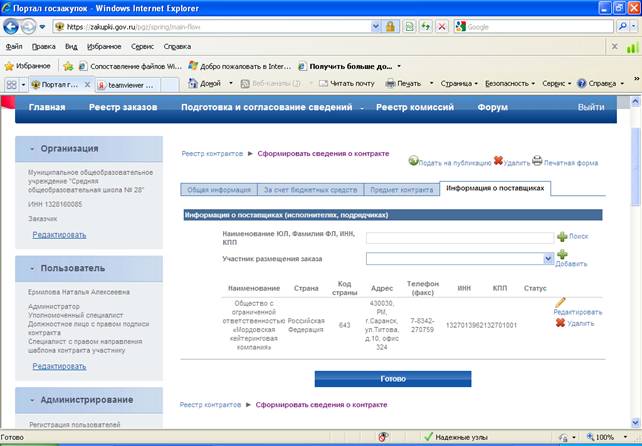Click the green plus Добавить icon

(562, 254)
